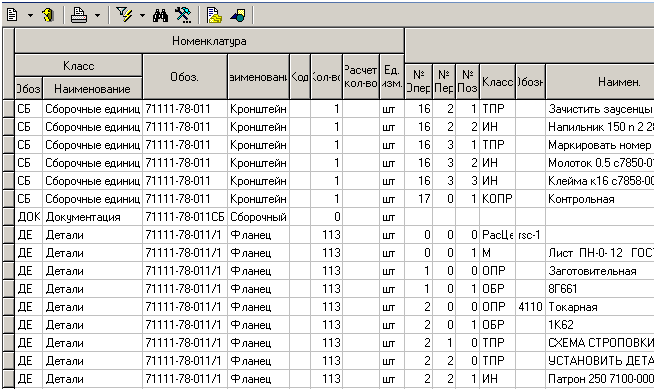Image resolution: width=654 pixels, height=391 pixels.
Task: Select the СХЕМА СТРОПОВКИ cell
Action: 600,343
